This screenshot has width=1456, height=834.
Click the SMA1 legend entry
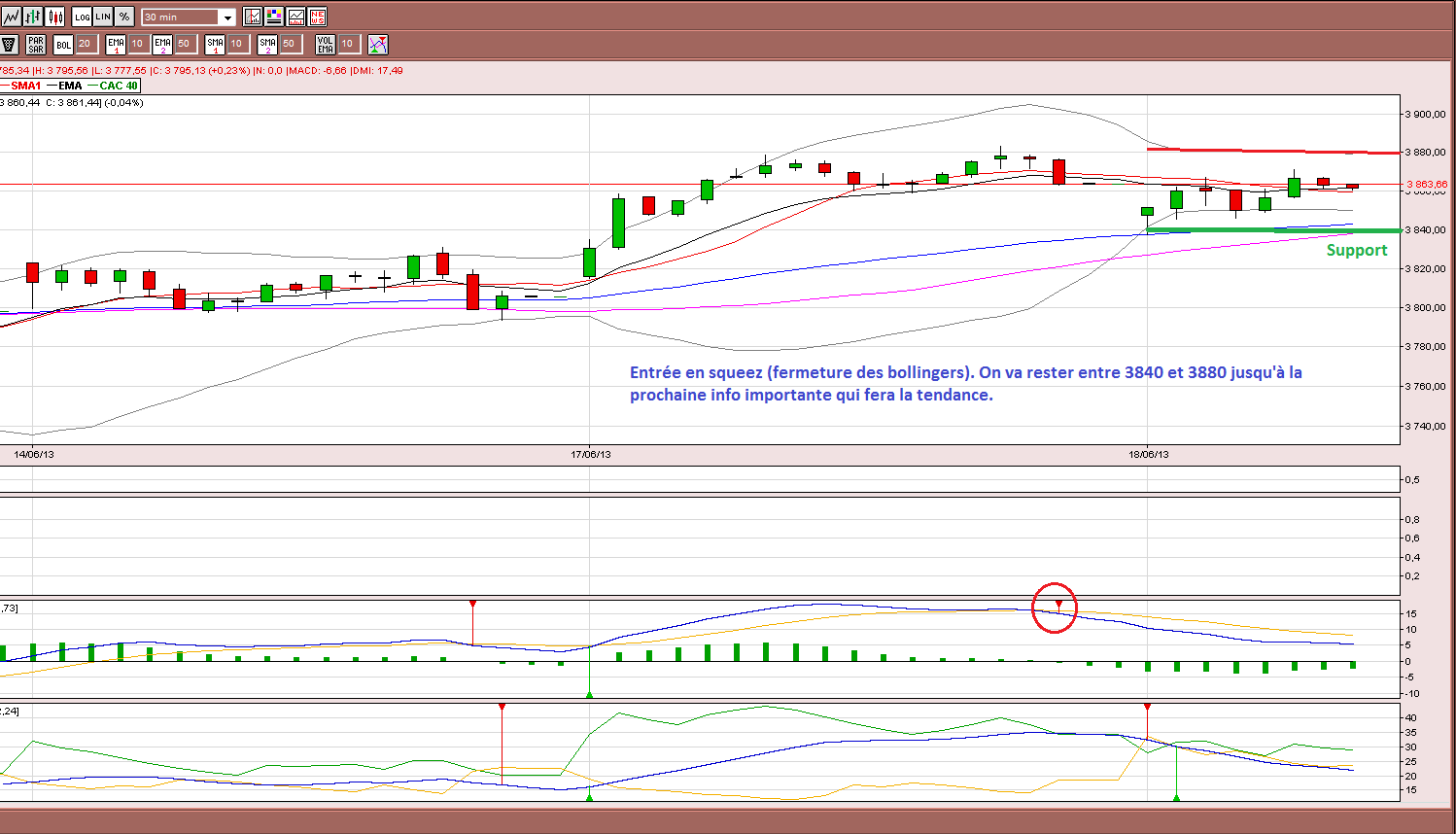21,86
